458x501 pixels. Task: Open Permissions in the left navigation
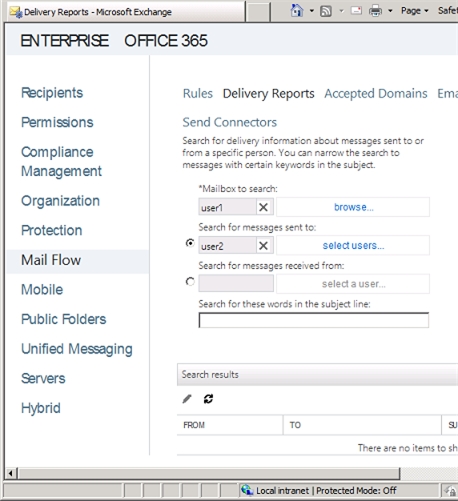57,122
